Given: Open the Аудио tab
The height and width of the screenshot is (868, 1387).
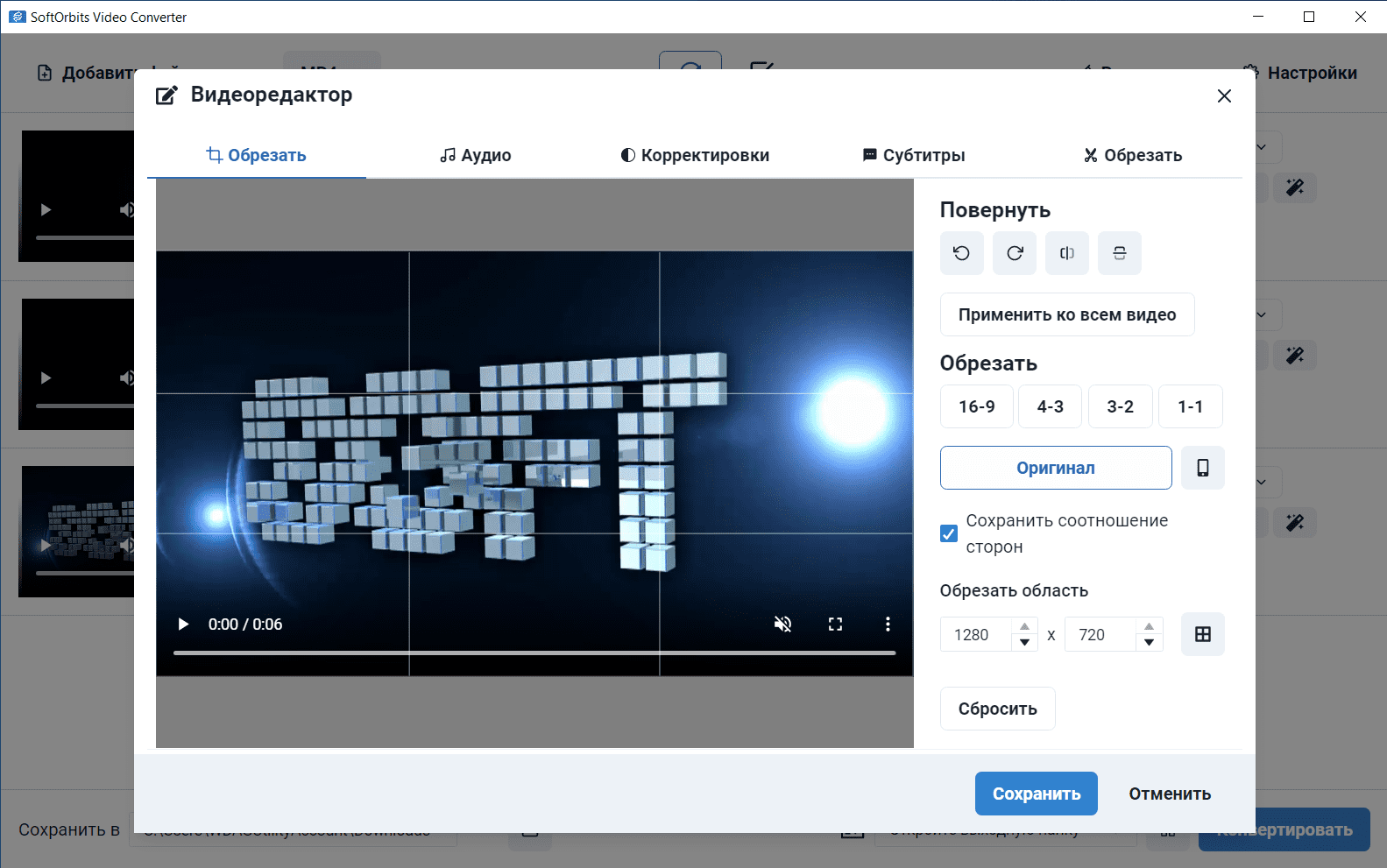Looking at the screenshot, I should pos(476,156).
